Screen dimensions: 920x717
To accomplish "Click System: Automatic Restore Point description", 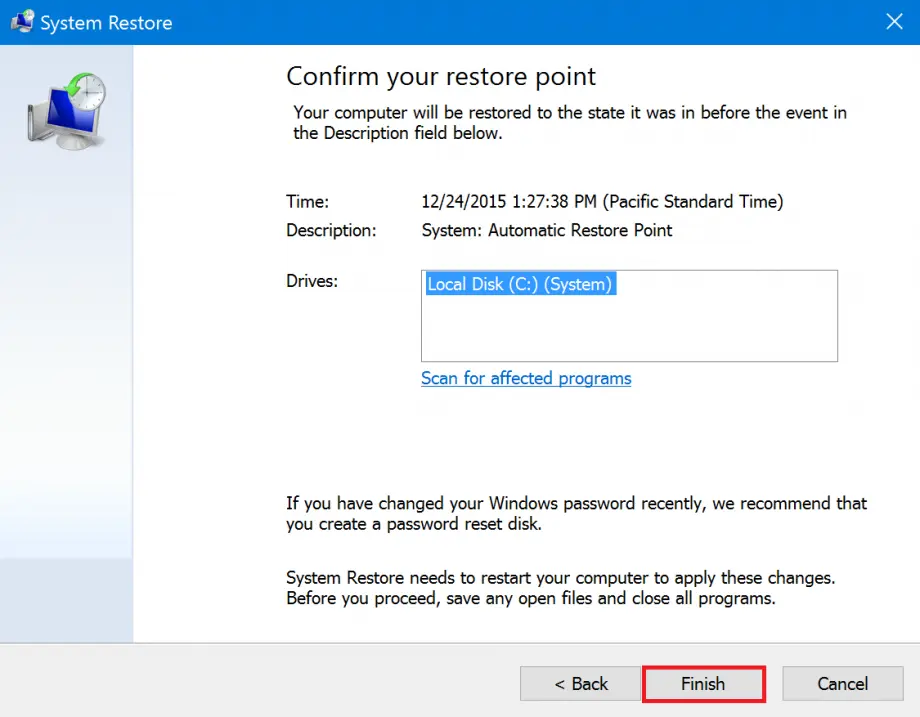I will tap(546, 230).
